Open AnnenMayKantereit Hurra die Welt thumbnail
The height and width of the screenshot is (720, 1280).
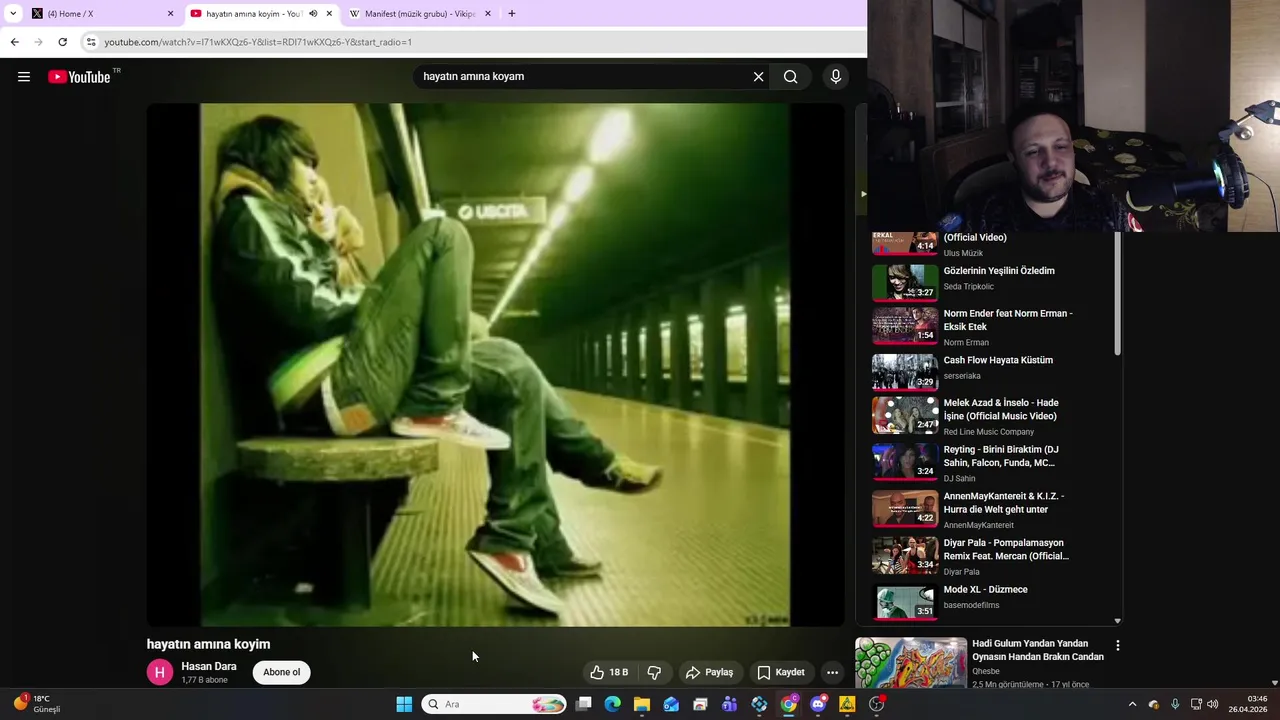(905, 509)
